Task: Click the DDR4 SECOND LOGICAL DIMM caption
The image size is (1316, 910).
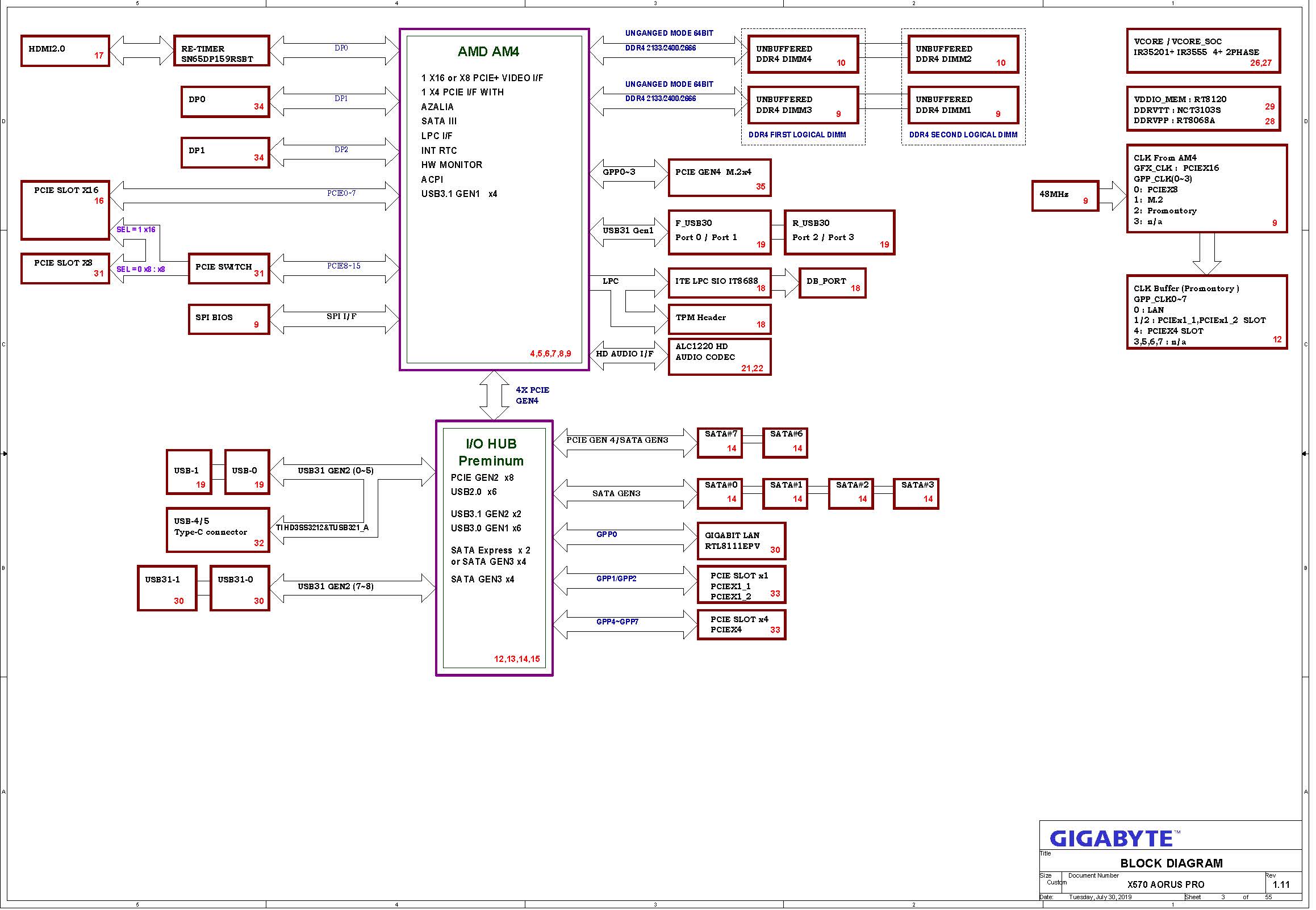Action: coord(963,135)
